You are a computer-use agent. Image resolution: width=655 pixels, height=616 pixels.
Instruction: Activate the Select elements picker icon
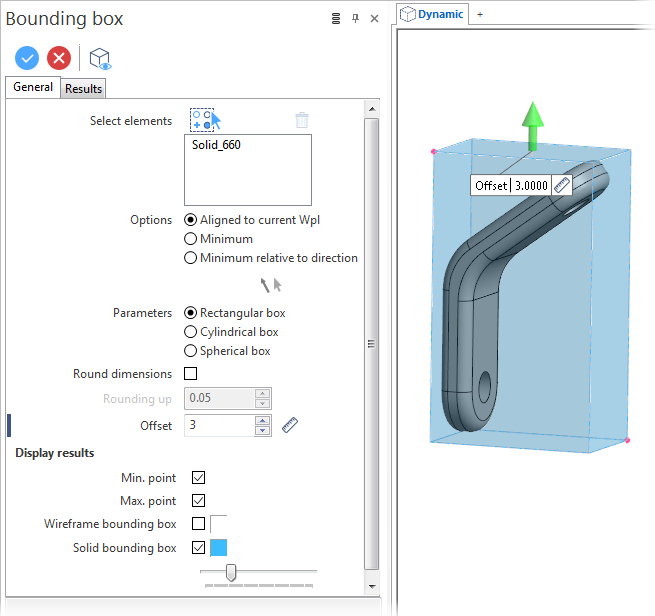(x=205, y=120)
